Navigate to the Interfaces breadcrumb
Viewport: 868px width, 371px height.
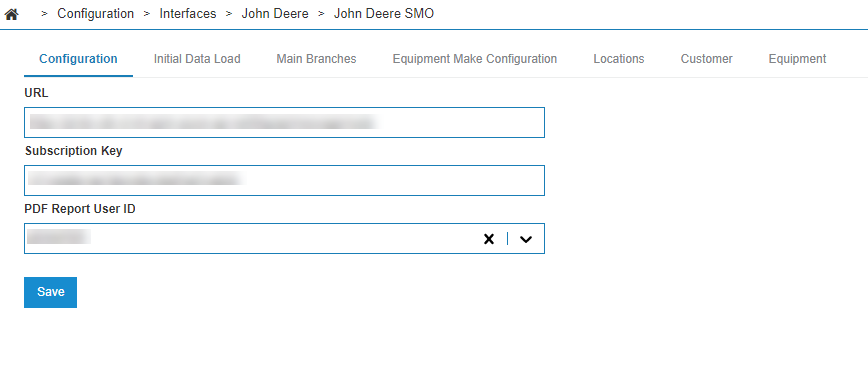188,14
